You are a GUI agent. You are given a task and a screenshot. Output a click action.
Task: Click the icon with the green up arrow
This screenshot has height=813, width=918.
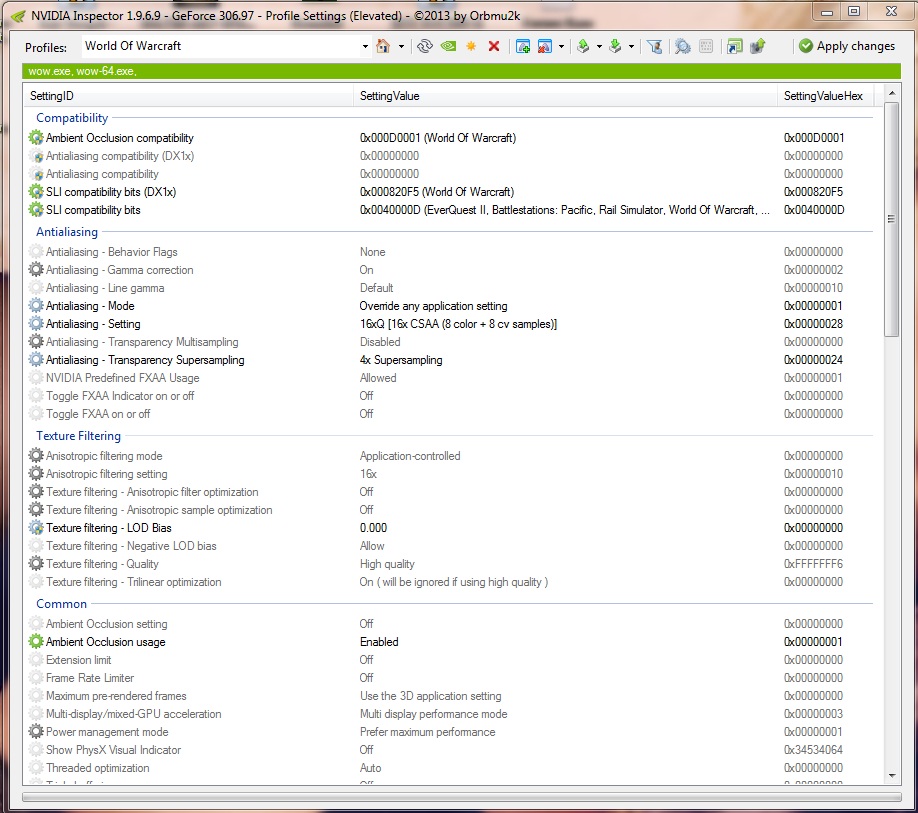click(x=758, y=46)
